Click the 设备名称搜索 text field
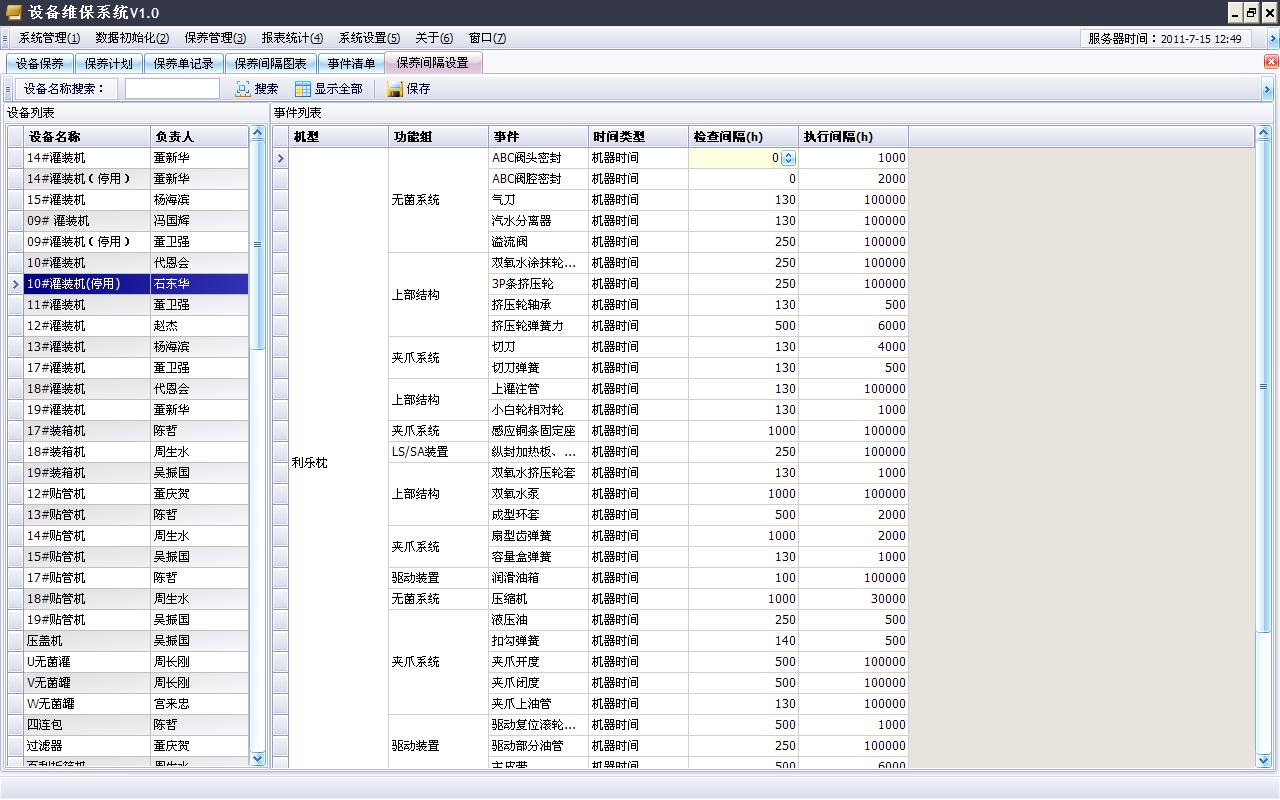 [172, 89]
